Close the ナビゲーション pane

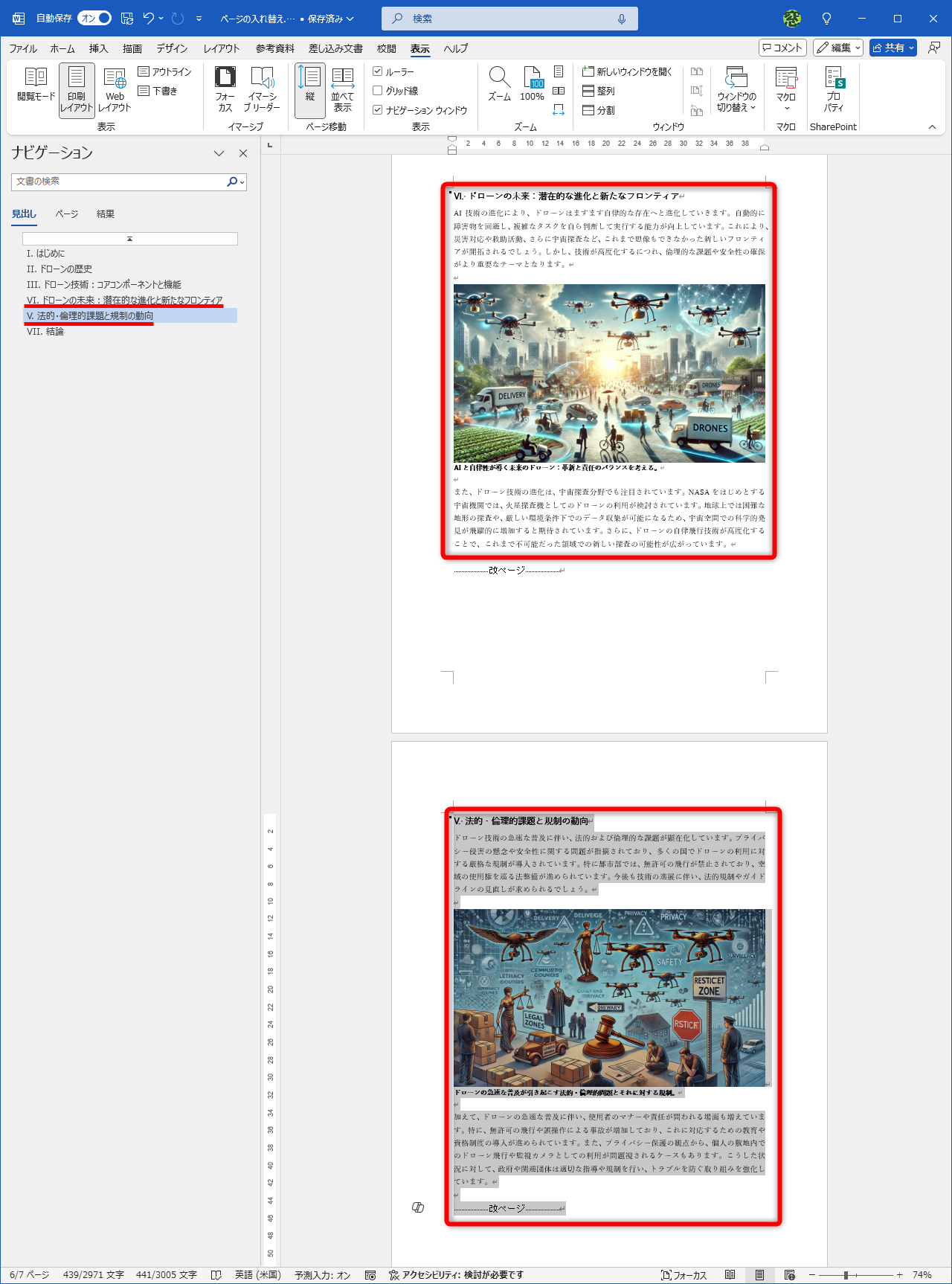pyautogui.click(x=243, y=153)
